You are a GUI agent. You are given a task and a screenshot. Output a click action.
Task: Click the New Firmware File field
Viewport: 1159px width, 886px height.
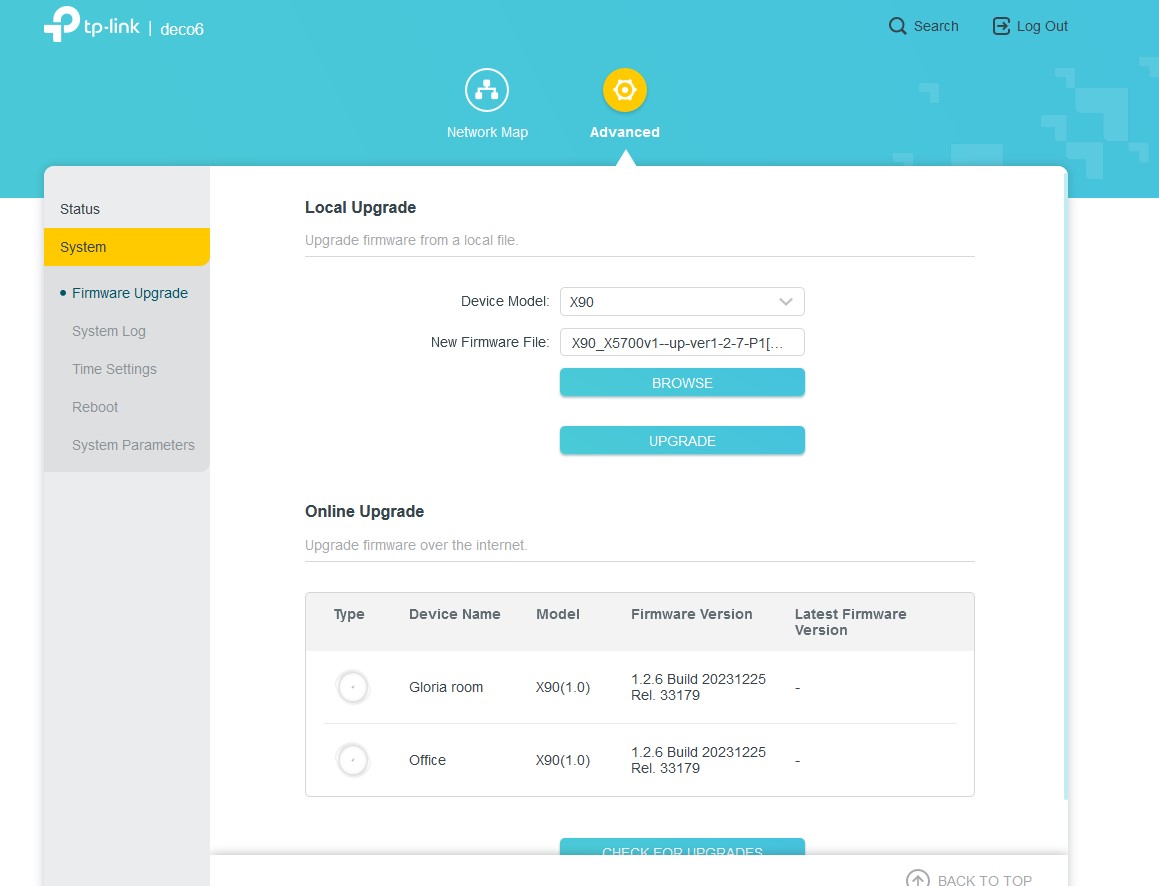[x=682, y=343]
